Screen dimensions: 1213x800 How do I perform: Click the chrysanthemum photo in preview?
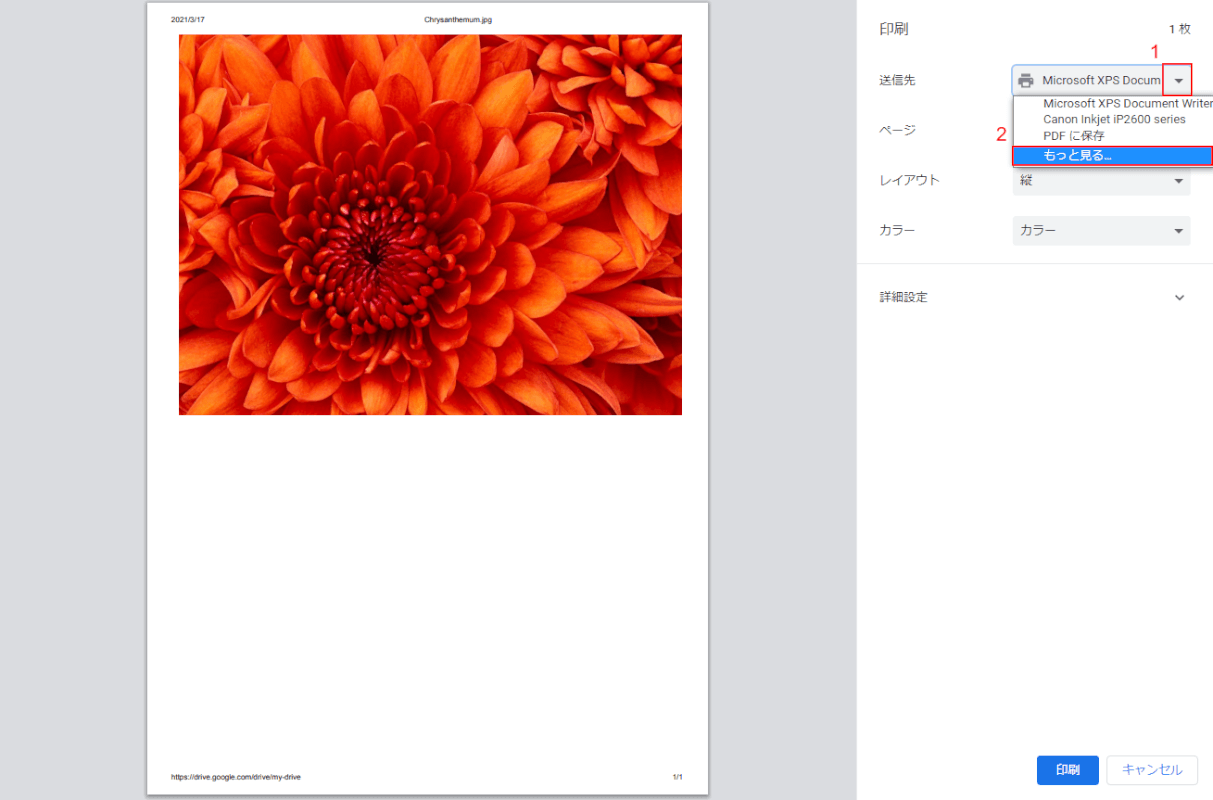coord(430,225)
